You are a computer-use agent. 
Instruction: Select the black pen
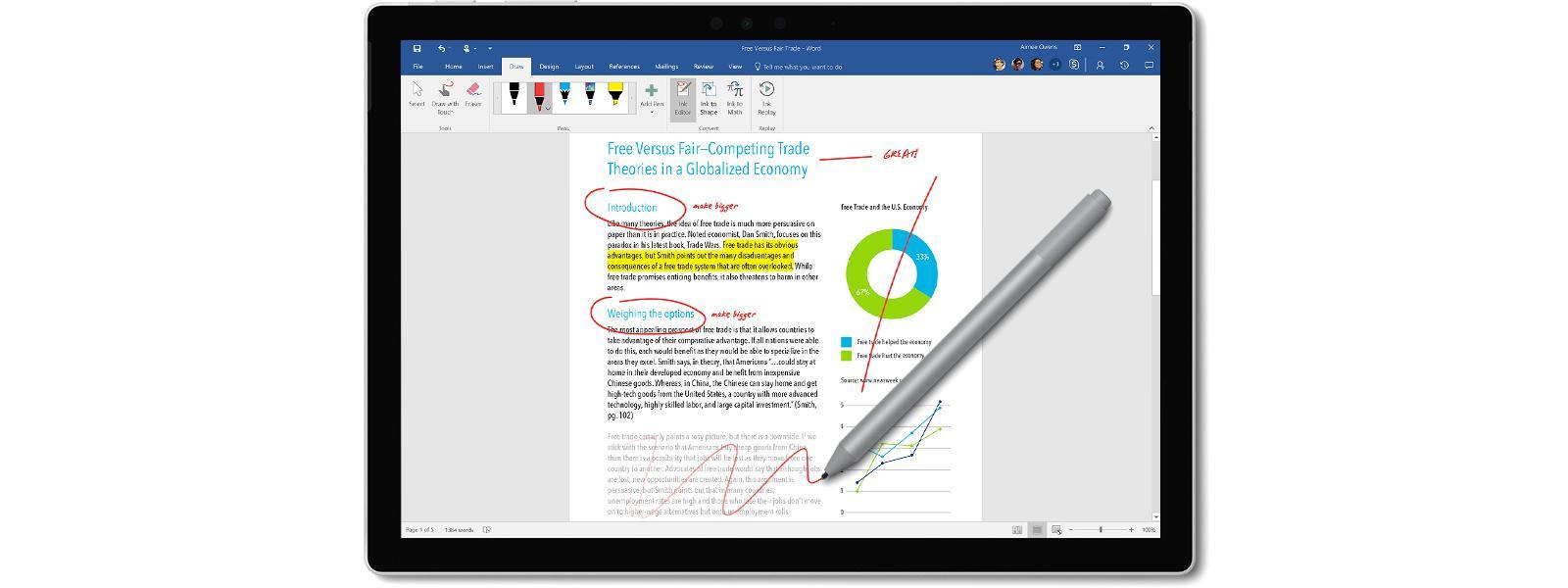514,96
